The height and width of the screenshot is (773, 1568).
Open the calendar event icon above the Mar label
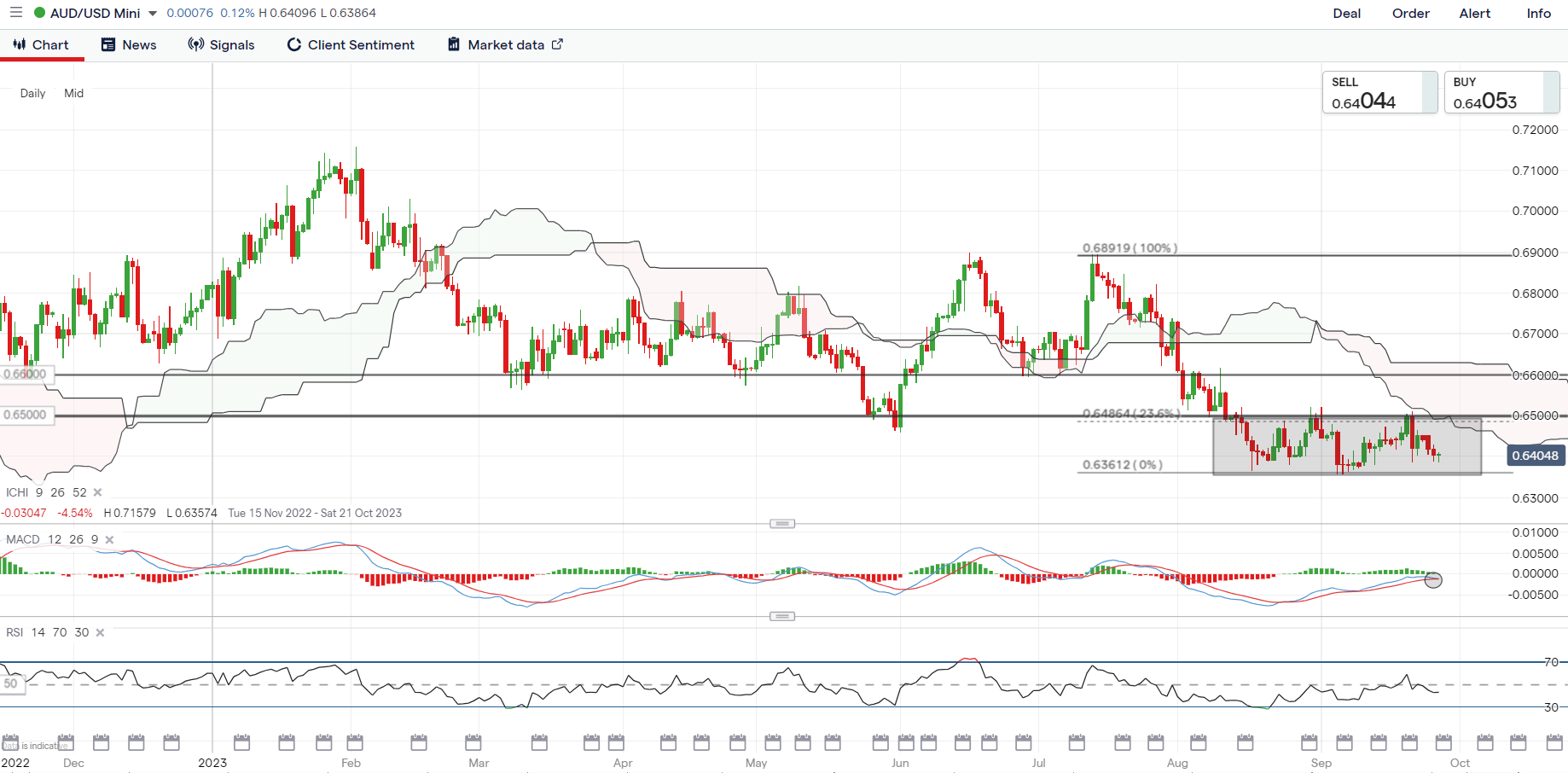click(x=473, y=742)
